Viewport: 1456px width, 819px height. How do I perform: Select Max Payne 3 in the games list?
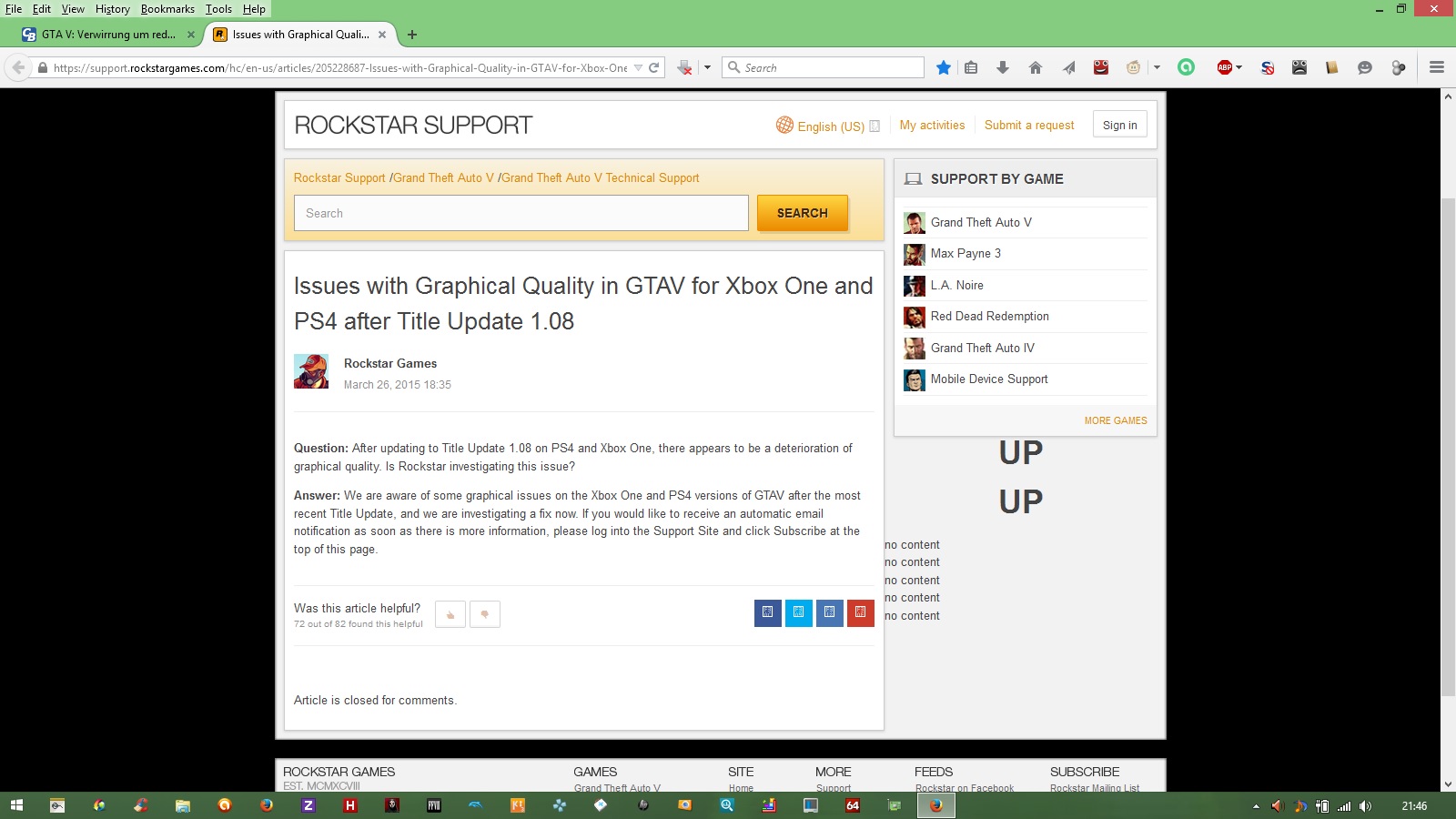(966, 254)
